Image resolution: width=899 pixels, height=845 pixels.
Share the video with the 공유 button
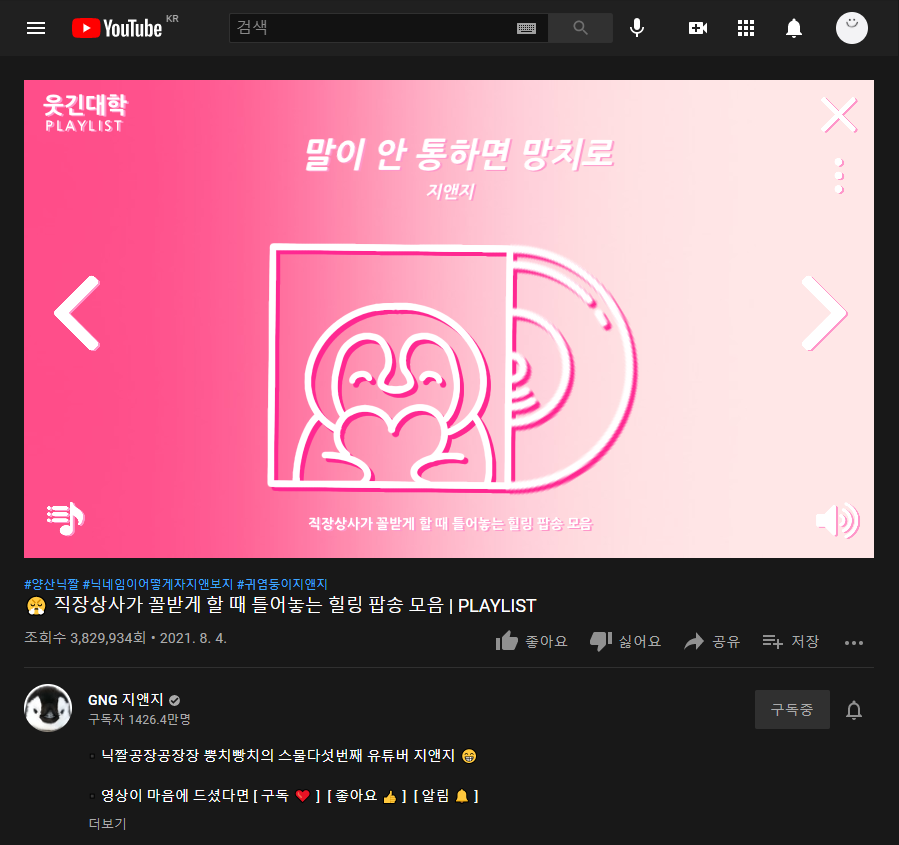[712, 641]
